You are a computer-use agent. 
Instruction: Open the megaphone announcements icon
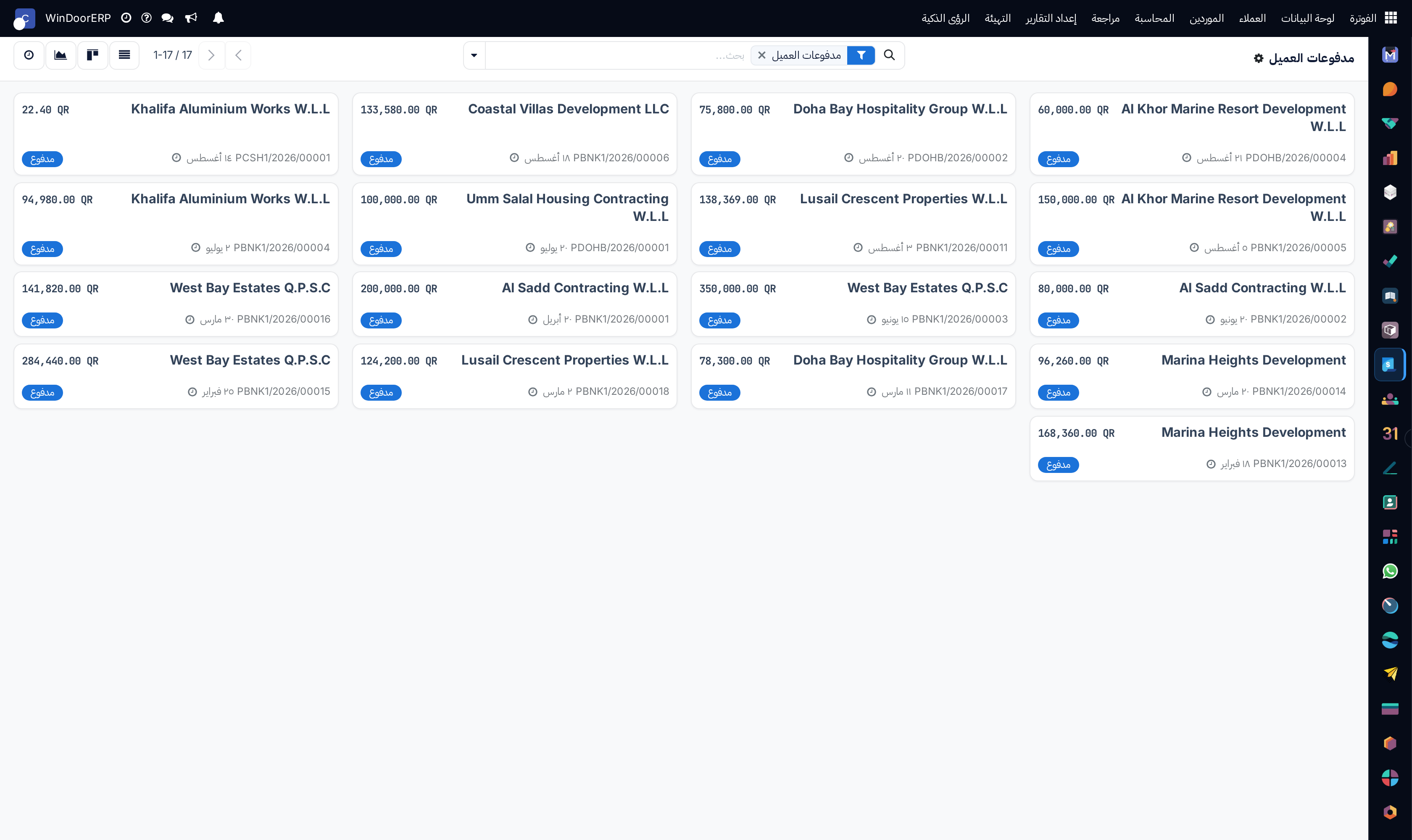pos(192,18)
